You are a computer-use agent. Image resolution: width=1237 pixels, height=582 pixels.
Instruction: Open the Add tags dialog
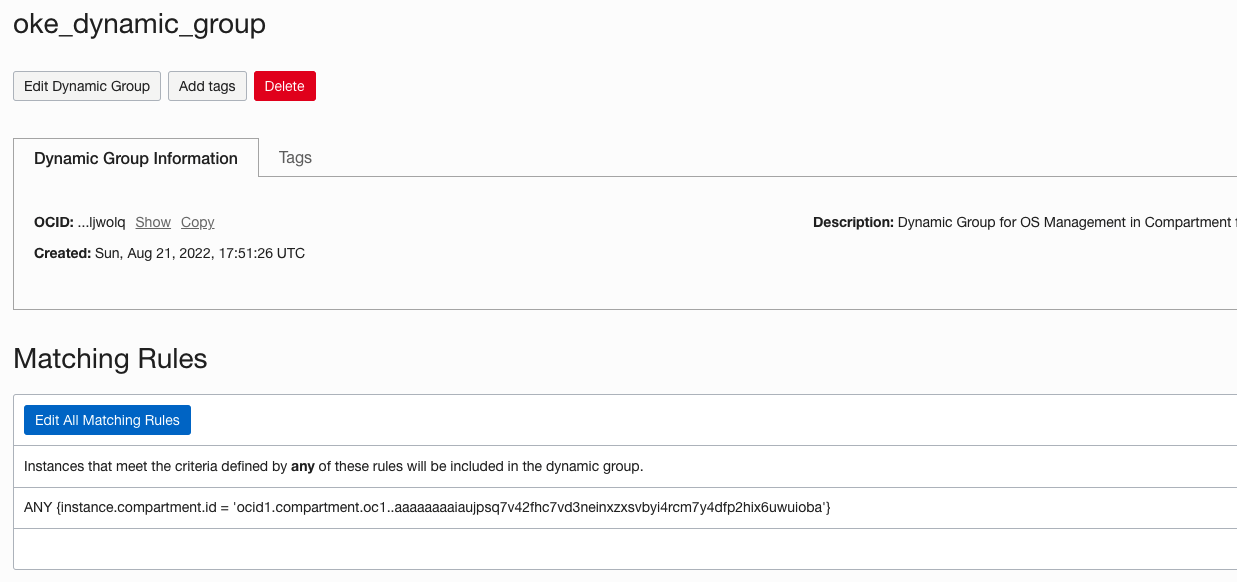click(x=207, y=86)
